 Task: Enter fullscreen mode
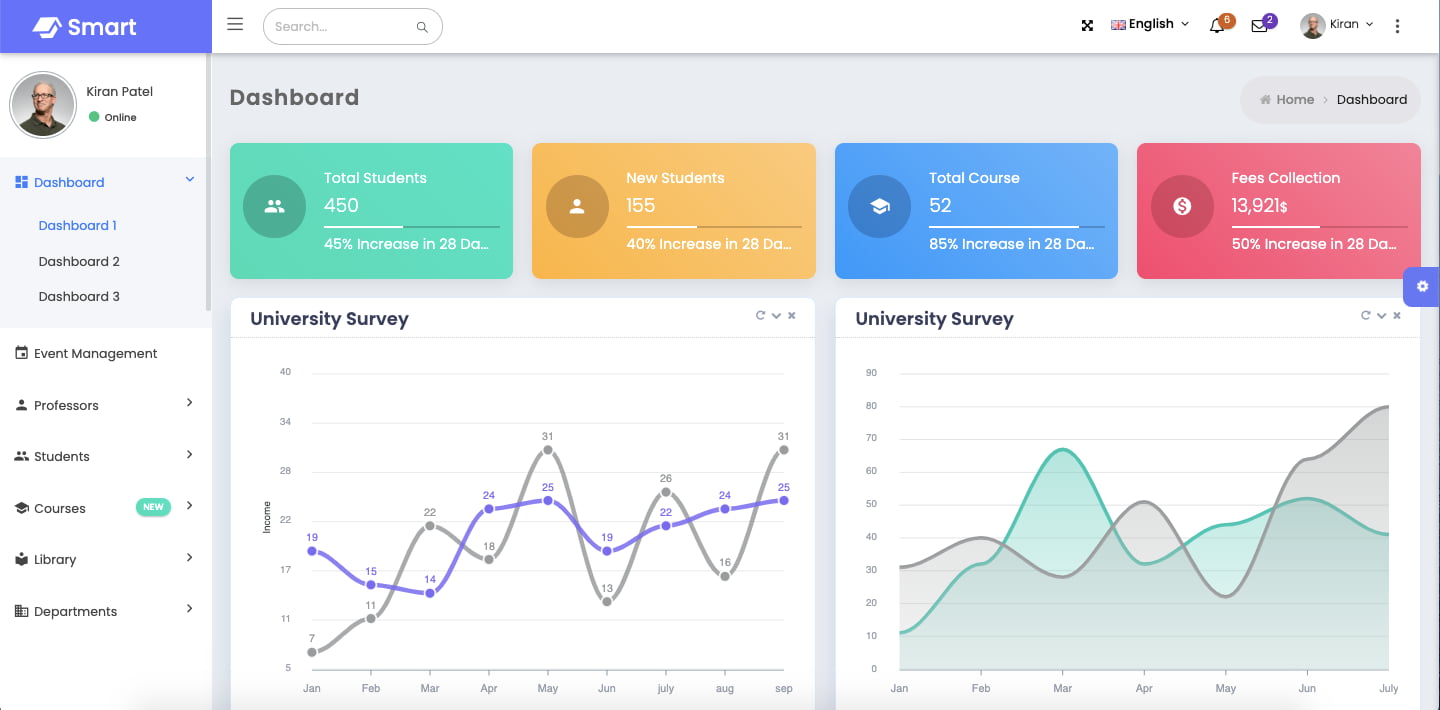(x=1087, y=26)
